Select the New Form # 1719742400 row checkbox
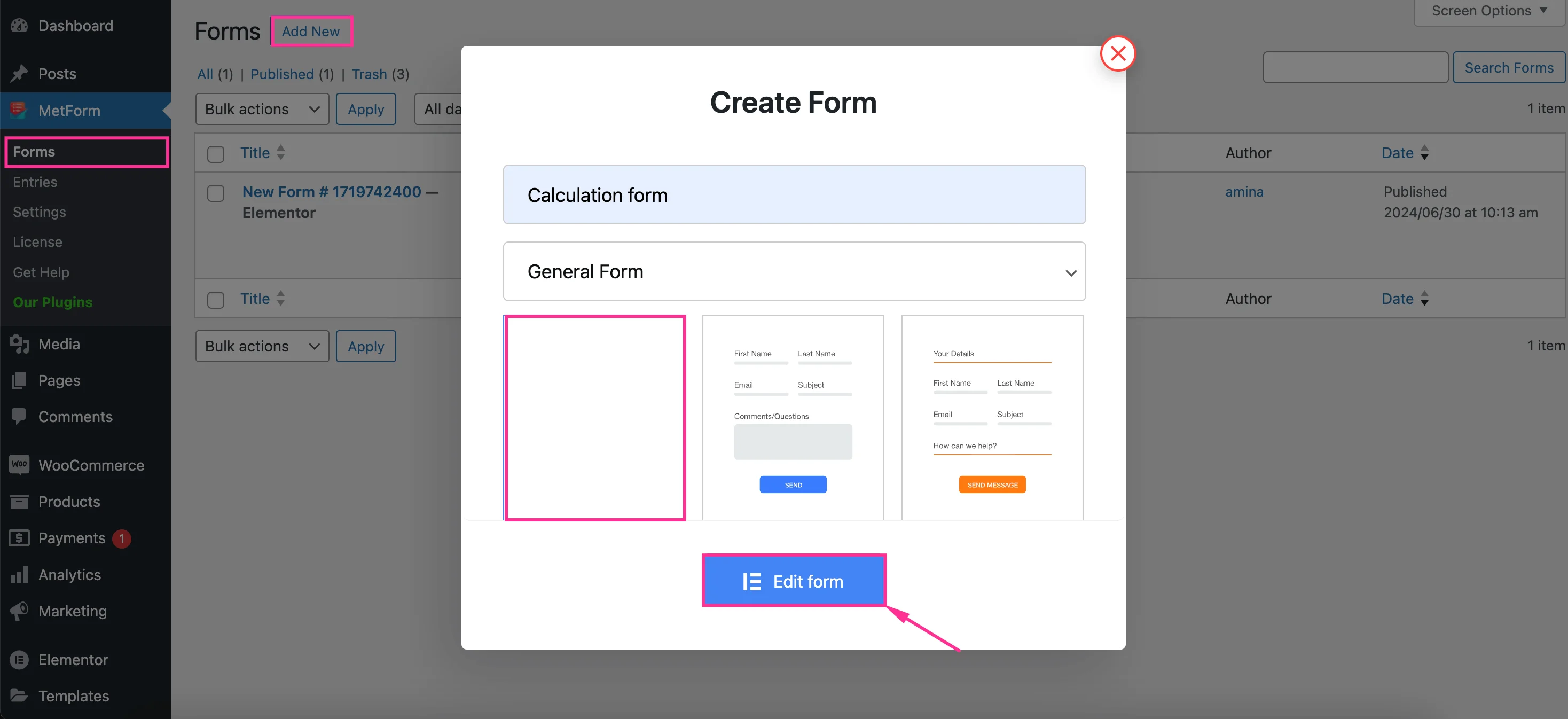This screenshot has height=719, width=1568. [215, 193]
